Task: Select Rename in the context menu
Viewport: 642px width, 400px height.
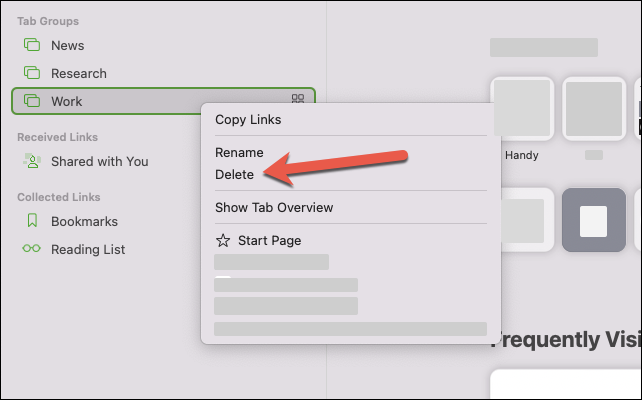Action: (239, 153)
